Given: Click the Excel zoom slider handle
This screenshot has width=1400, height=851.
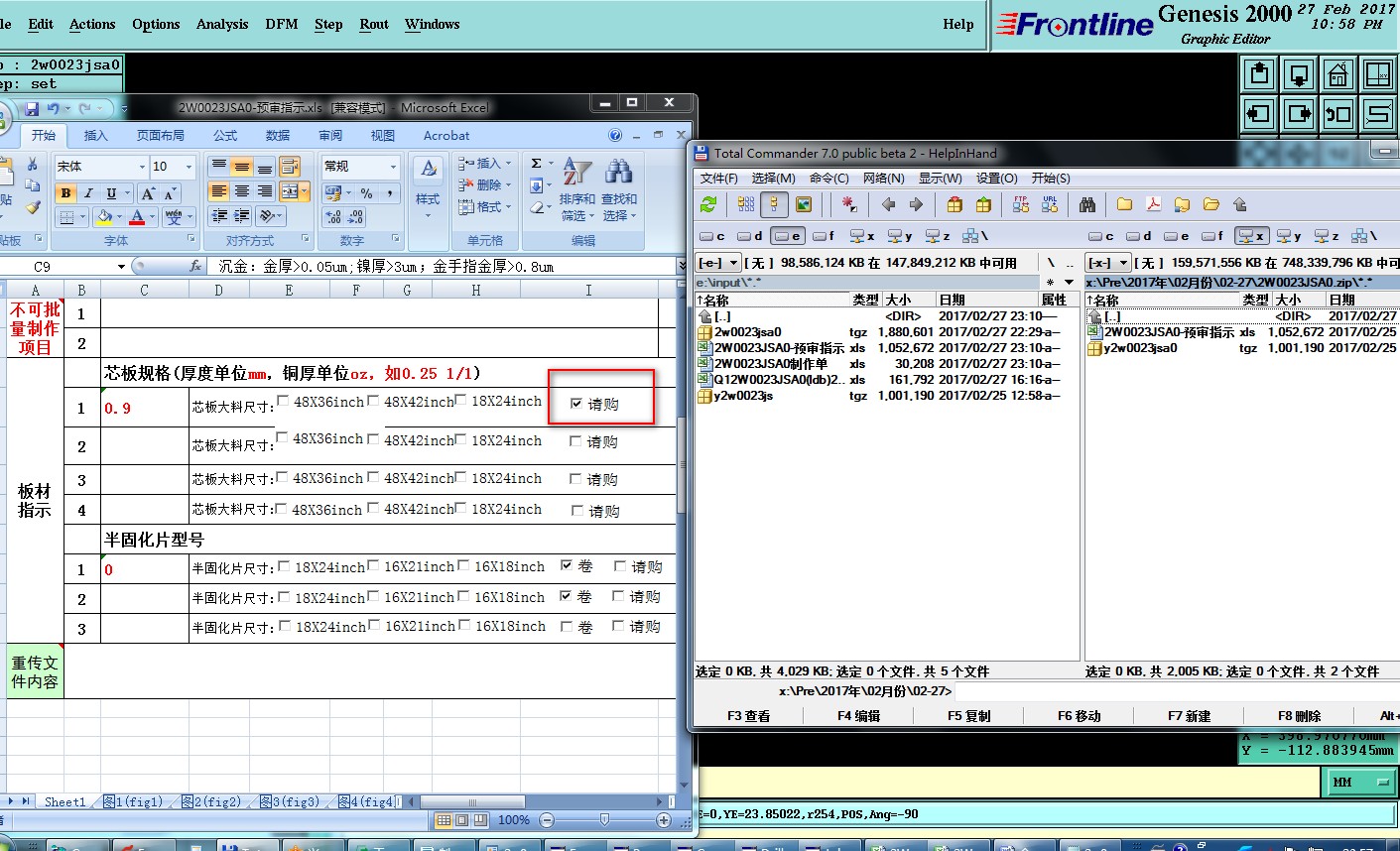Looking at the screenshot, I should (x=604, y=820).
